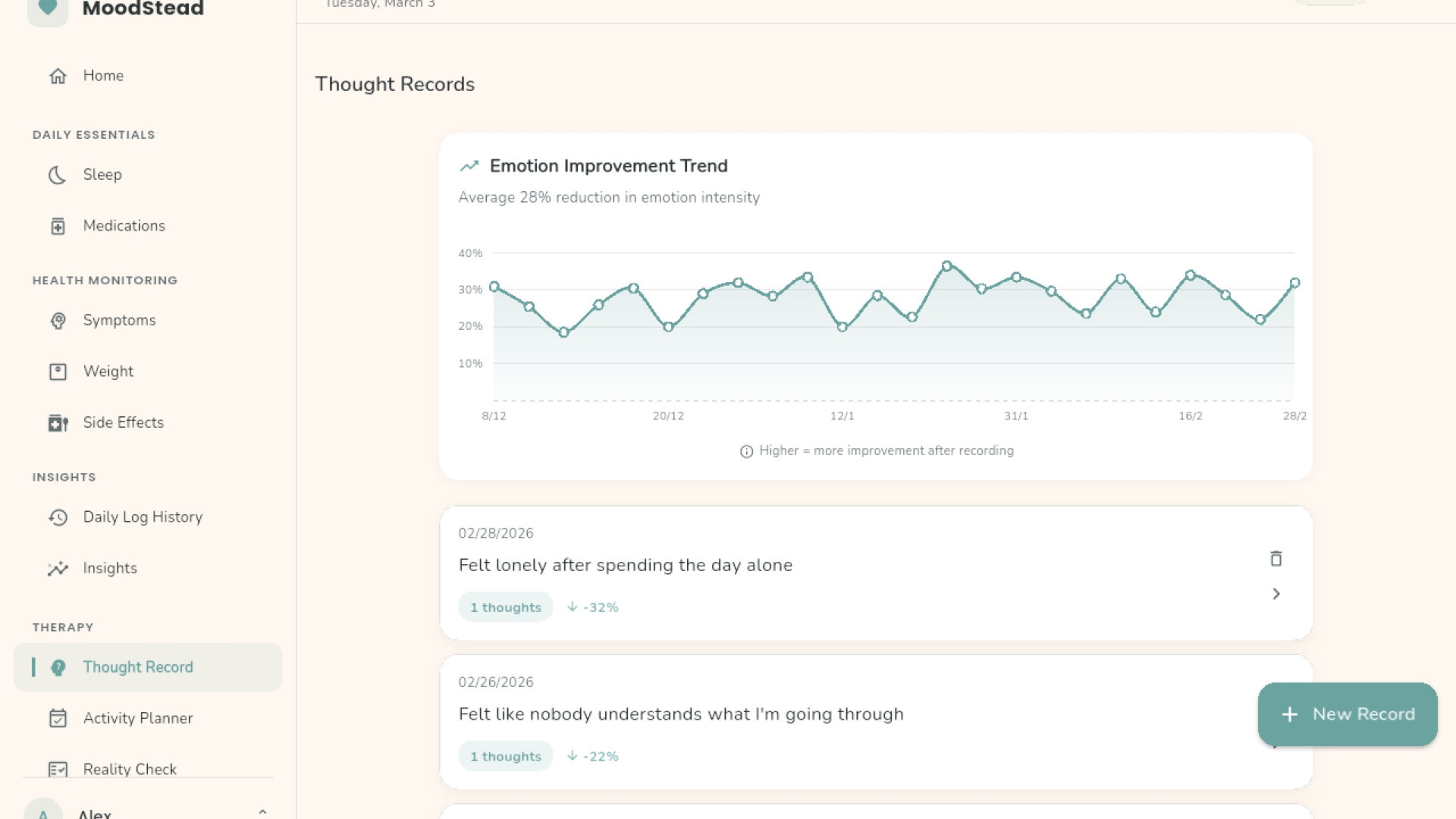Click the Insights sparkle chart icon
Viewport: 1456px width, 819px height.
58,569
